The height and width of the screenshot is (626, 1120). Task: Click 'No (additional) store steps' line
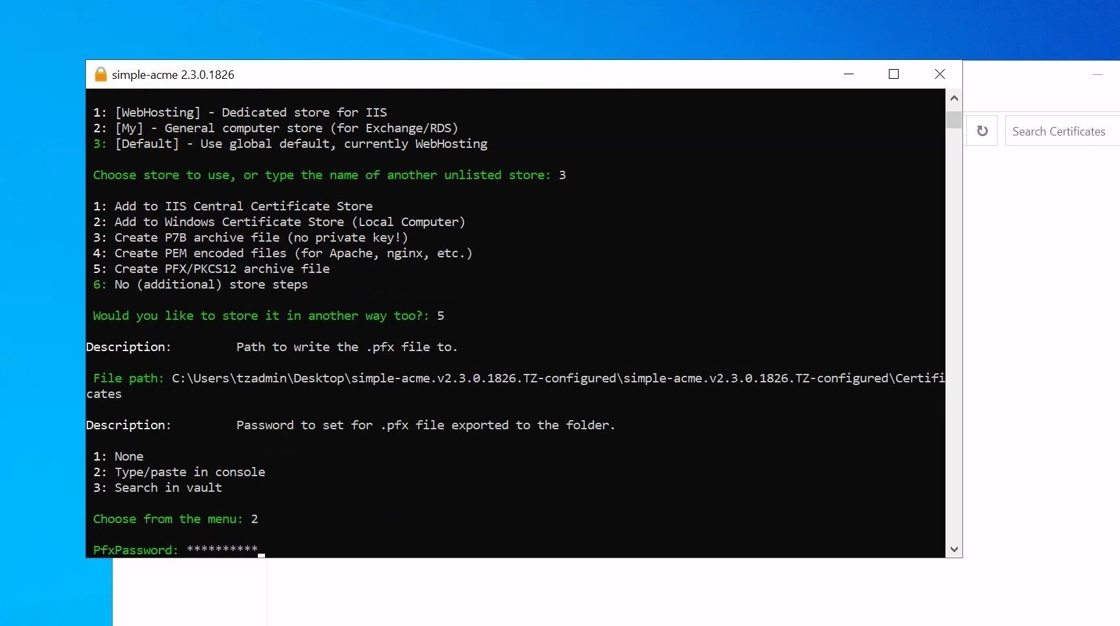coord(201,284)
